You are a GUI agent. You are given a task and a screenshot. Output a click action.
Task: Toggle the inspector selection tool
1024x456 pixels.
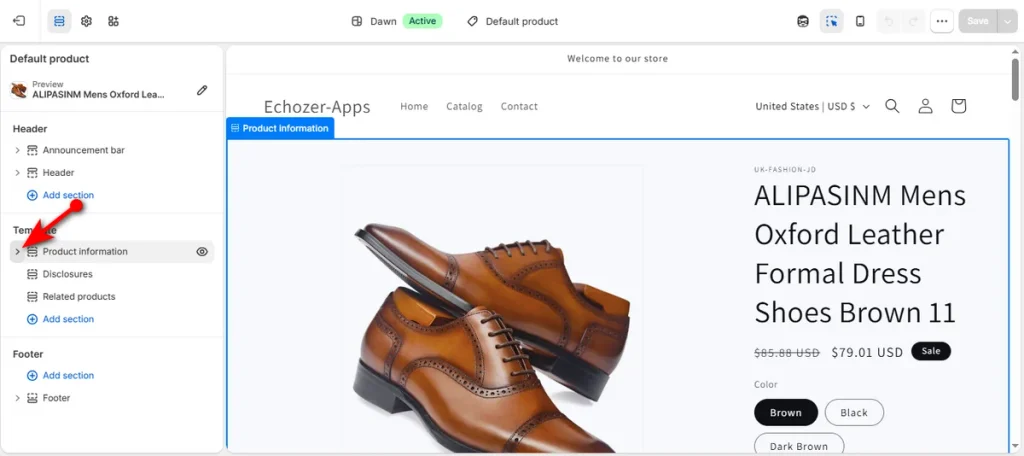coord(831,21)
